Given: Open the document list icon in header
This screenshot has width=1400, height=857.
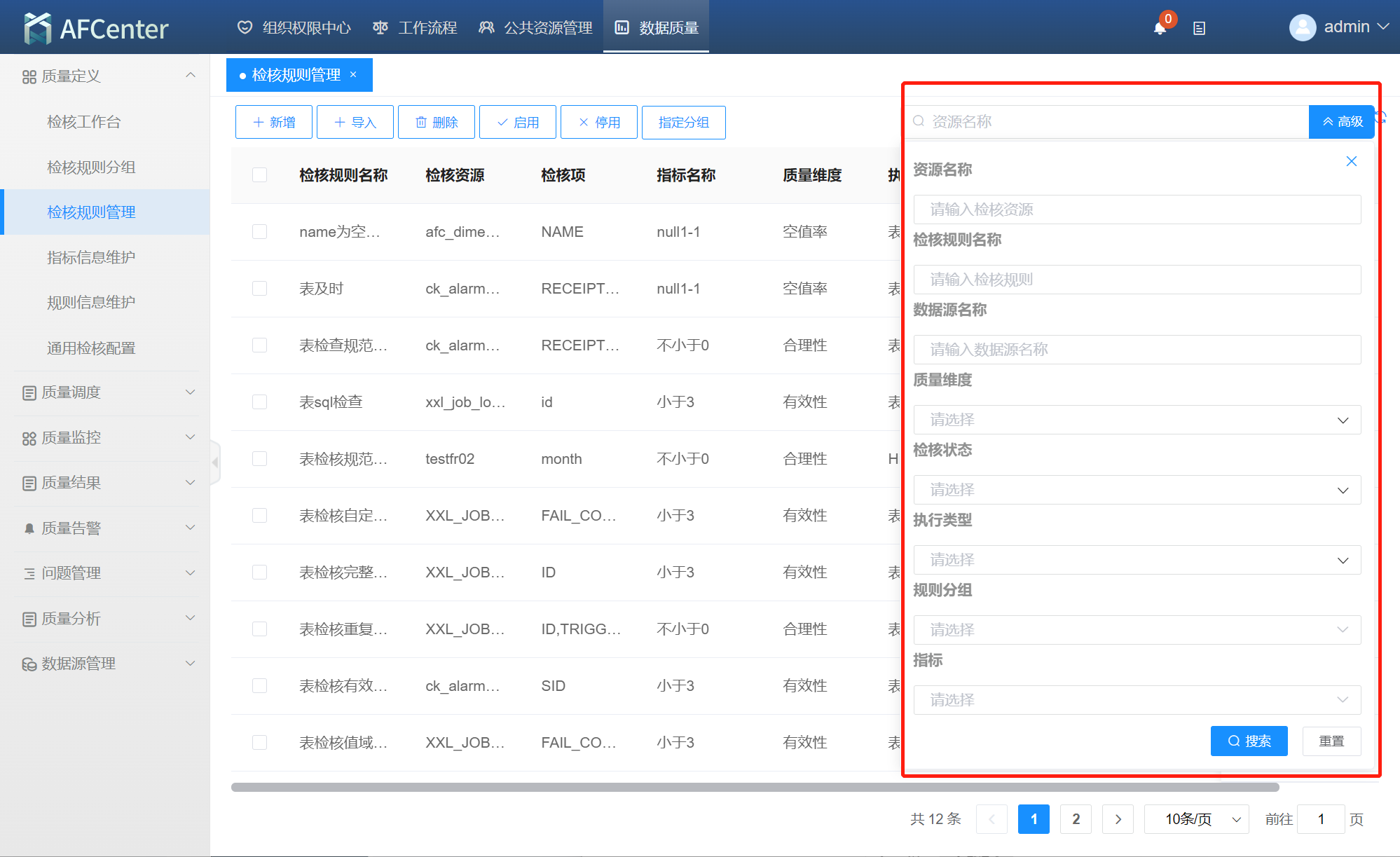Looking at the screenshot, I should coord(1199,28).
